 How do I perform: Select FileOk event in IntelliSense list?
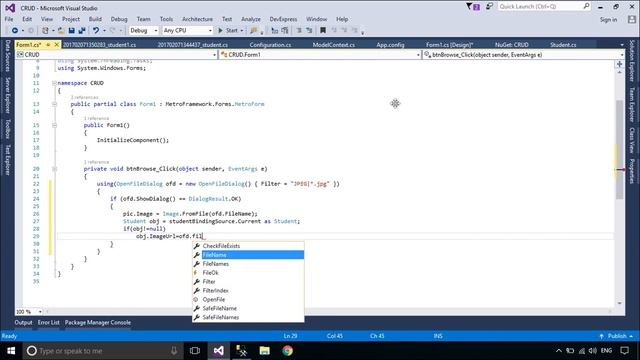click(x=248, y=273)
